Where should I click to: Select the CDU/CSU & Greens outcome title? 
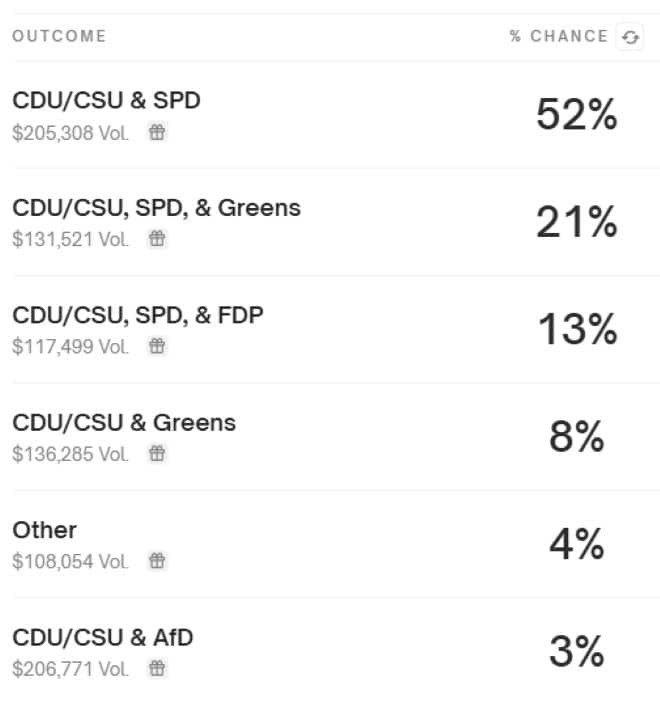(x=124, y=422)
